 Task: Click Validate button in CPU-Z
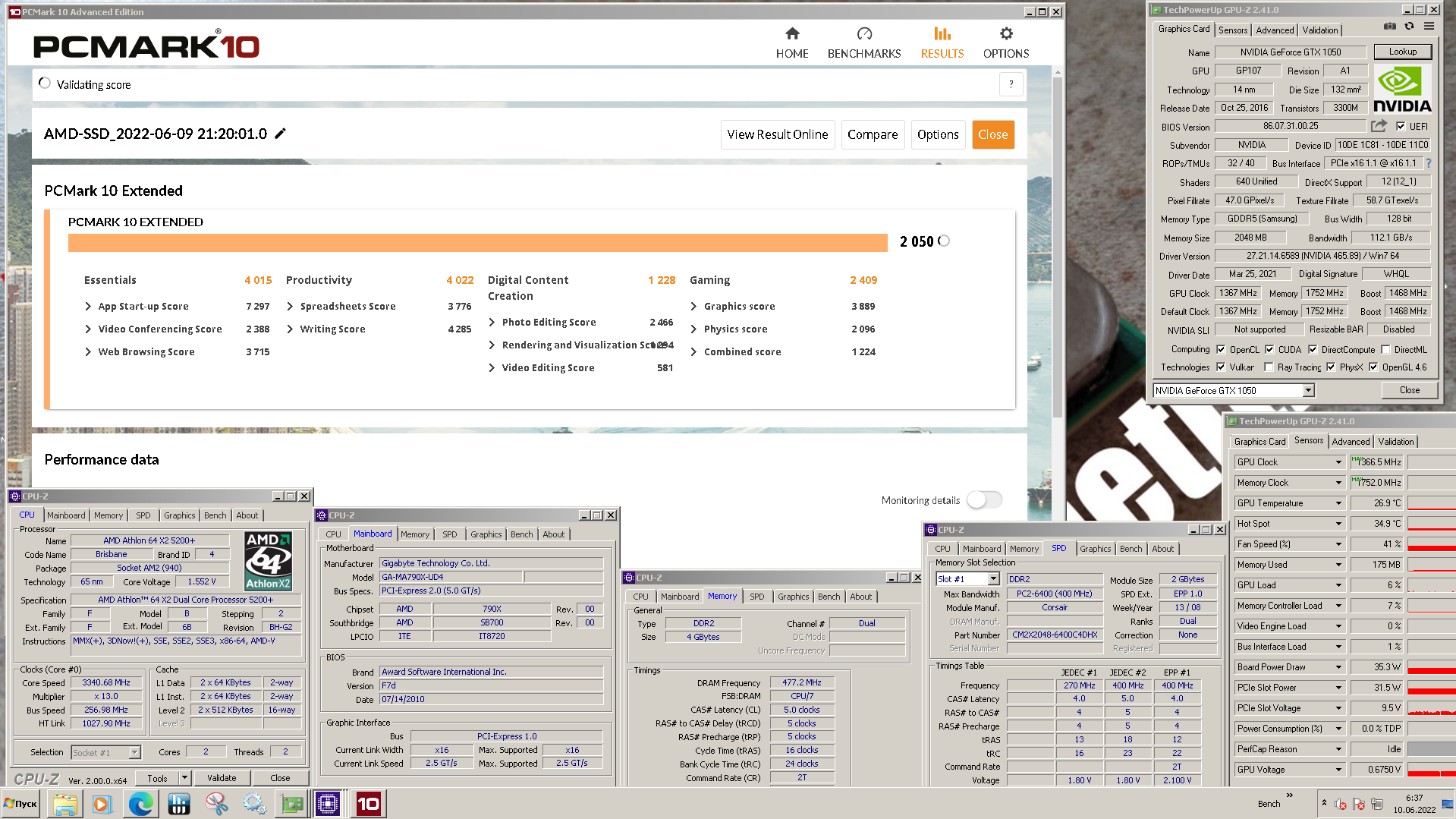[x=222, y=777]
